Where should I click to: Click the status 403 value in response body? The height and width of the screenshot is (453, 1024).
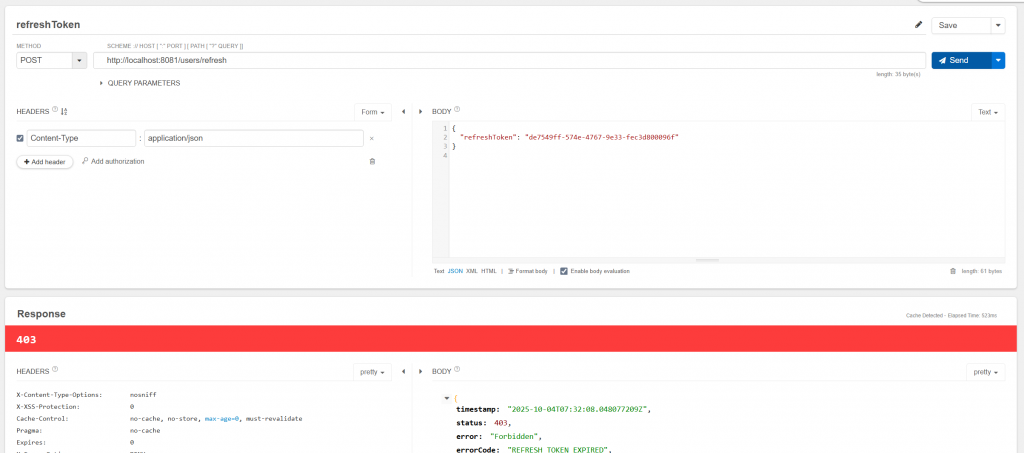click(x=502, y=422)
